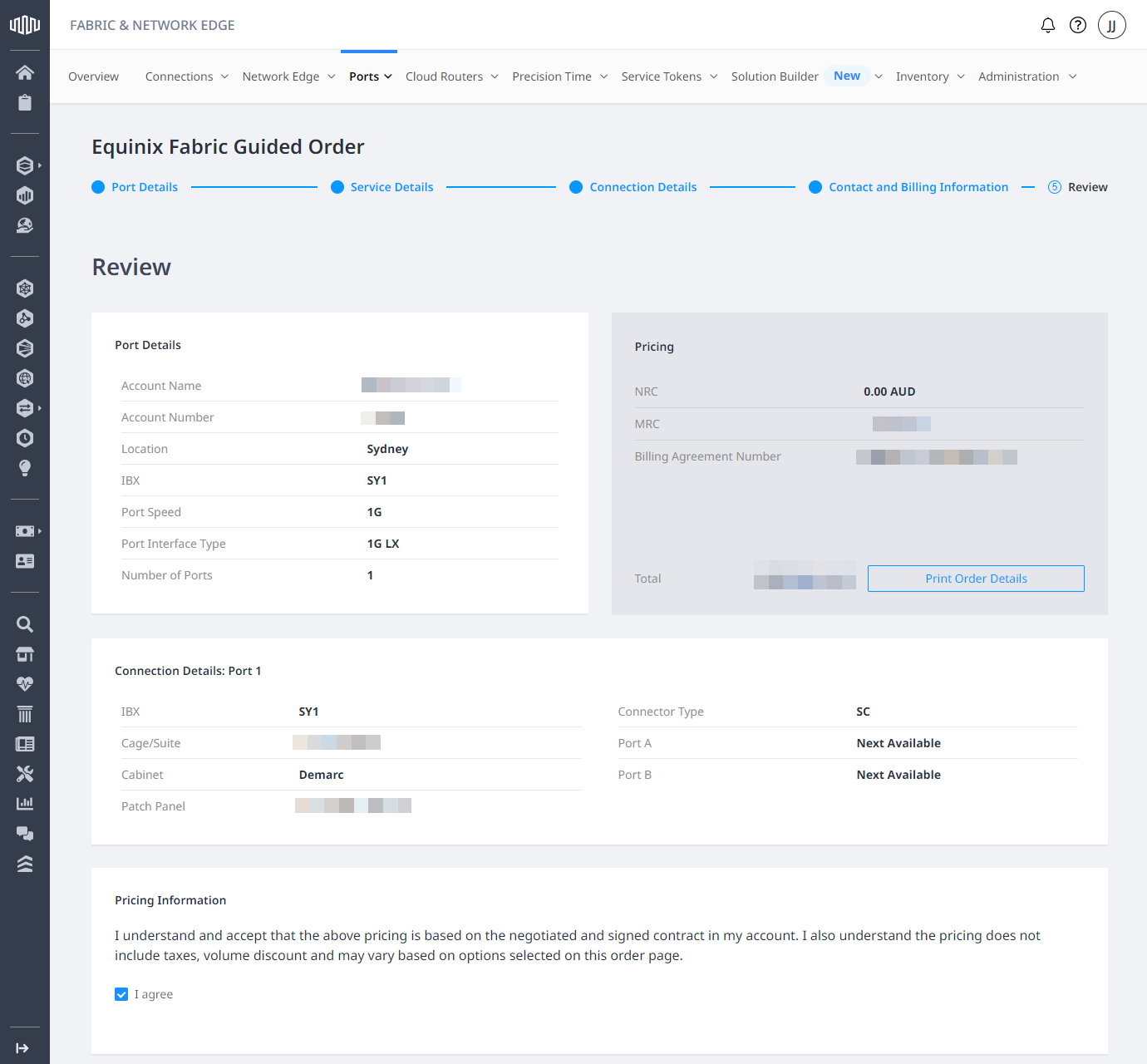The height and width of the screenshot is (1064, 1147).
Task: Expand the swap-arrows icon's sidebar submenu arrow
Action: (39, 408)
